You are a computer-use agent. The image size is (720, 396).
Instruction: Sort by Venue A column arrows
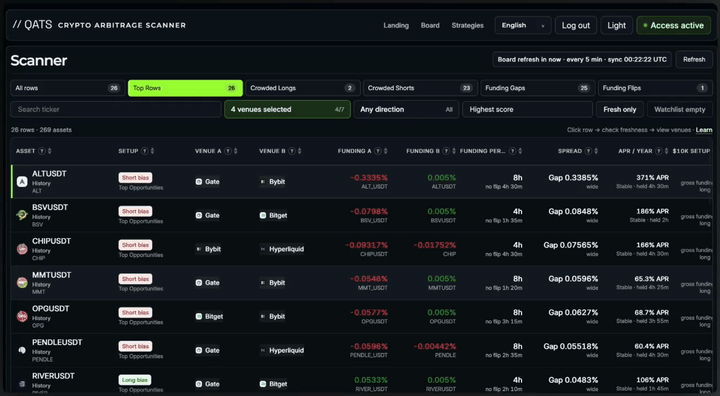click(x=236, y=151)
